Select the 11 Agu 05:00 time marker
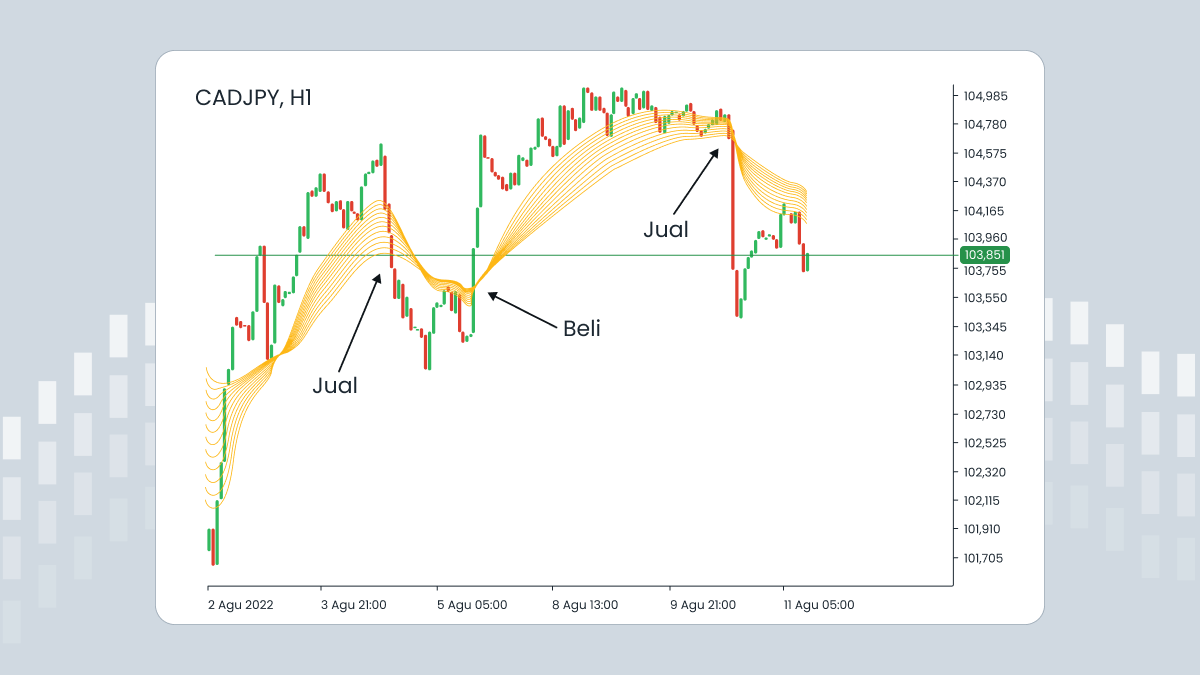The width and height of the screenshot is (1200, 675). [817, 605]
